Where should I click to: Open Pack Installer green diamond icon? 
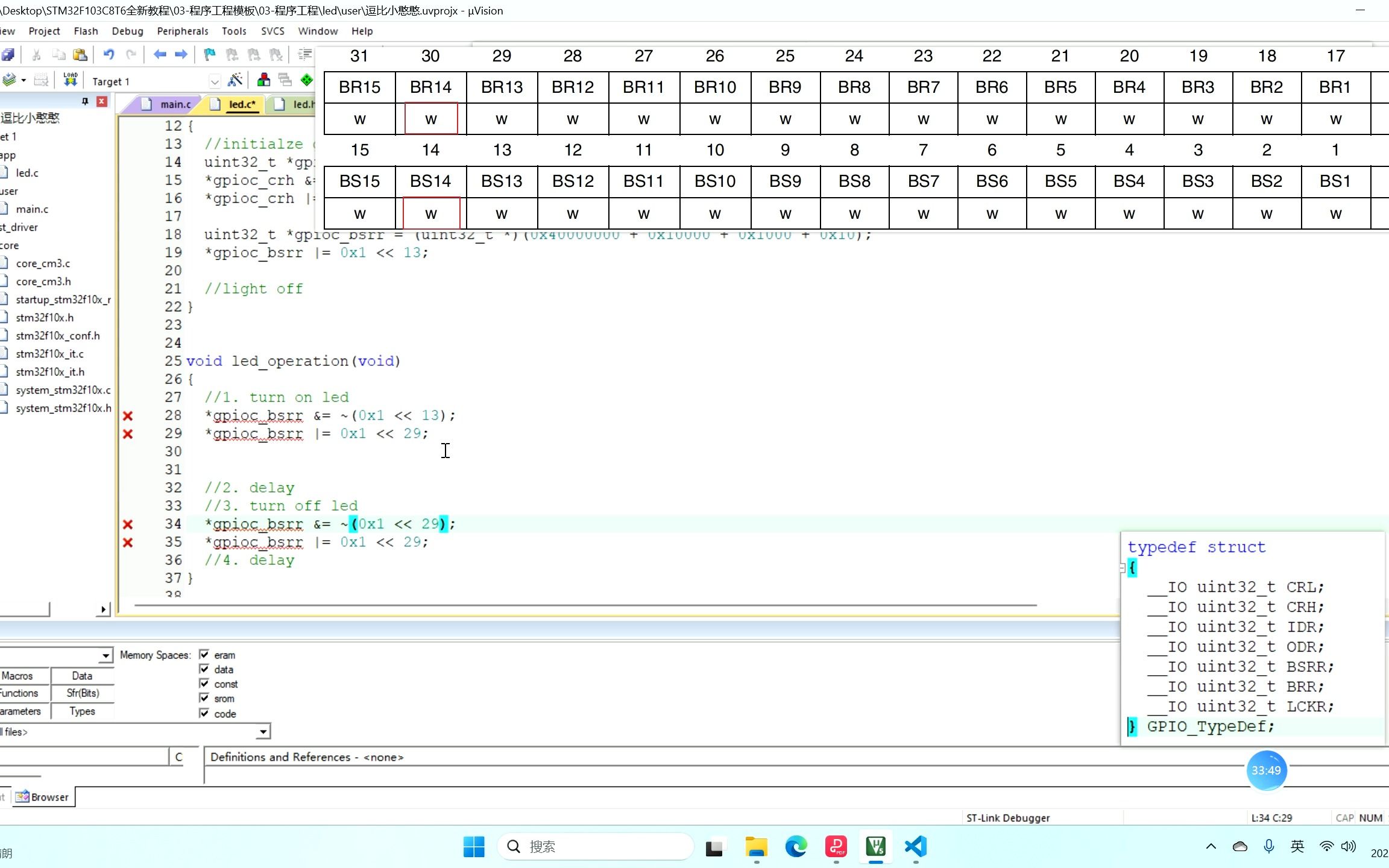[x=307, y=80]
